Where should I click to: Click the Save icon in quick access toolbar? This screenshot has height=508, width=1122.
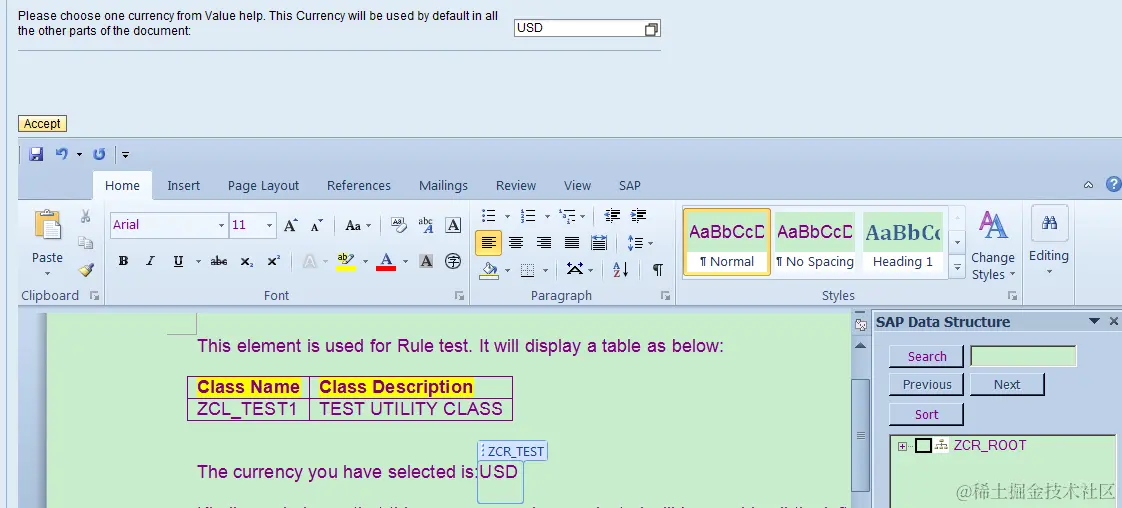coord(36,154)
